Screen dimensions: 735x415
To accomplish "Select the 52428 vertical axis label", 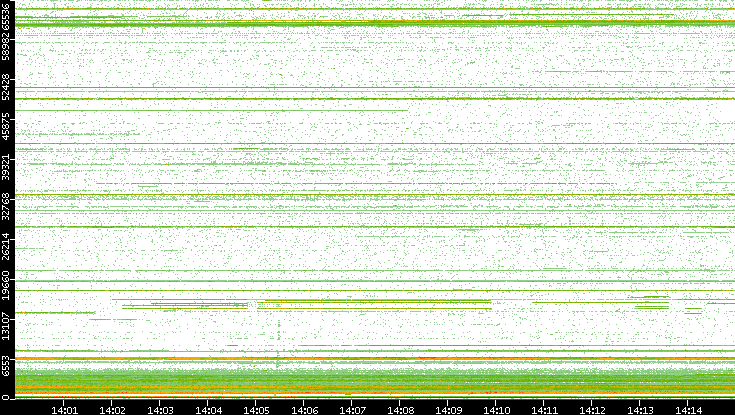I will (7, 90).
